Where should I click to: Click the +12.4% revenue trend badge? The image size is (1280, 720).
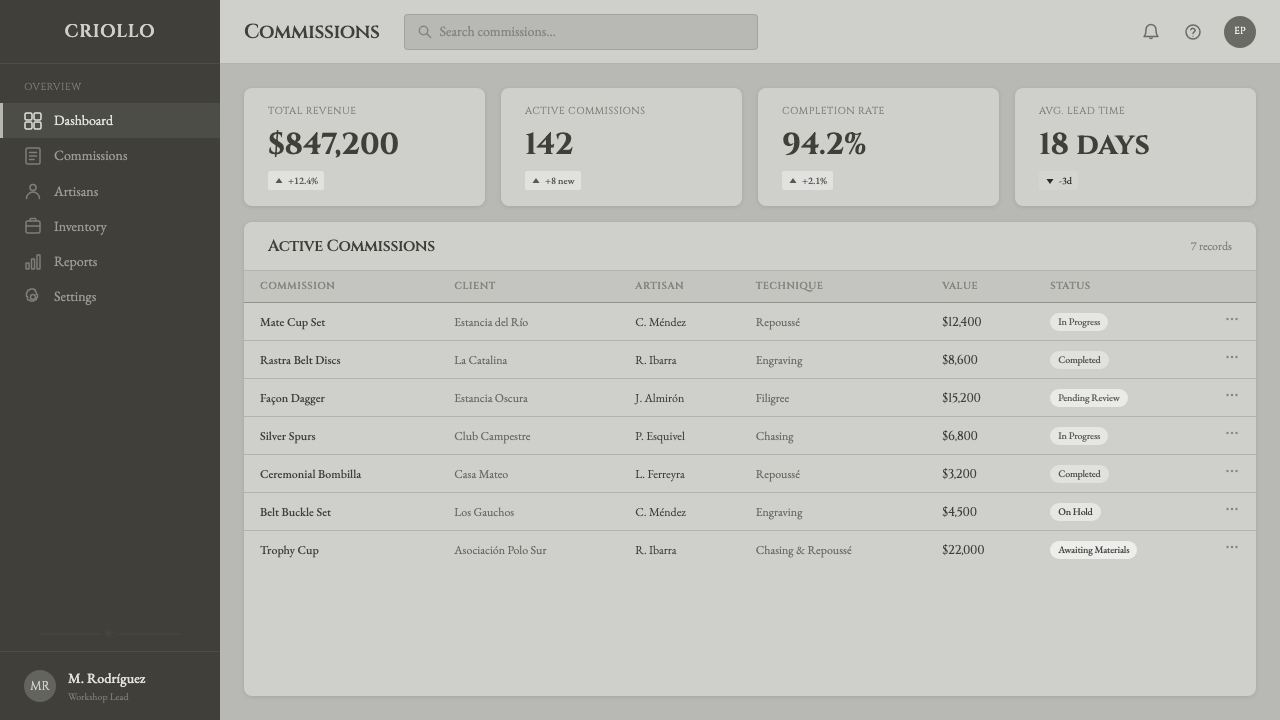pos(296,181)
